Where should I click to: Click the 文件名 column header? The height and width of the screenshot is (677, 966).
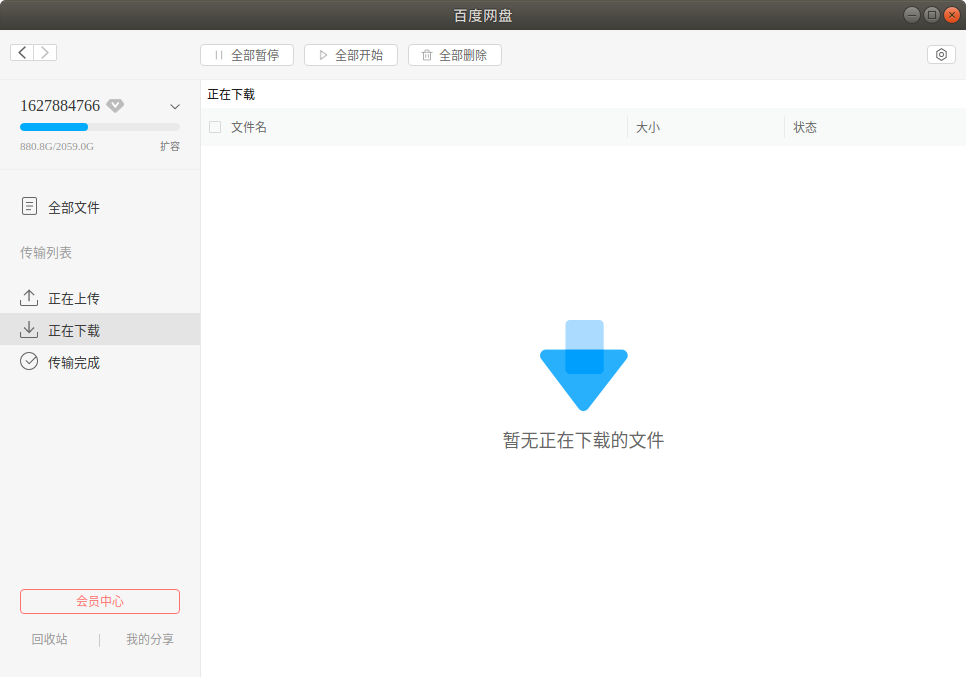pos(249,128)
